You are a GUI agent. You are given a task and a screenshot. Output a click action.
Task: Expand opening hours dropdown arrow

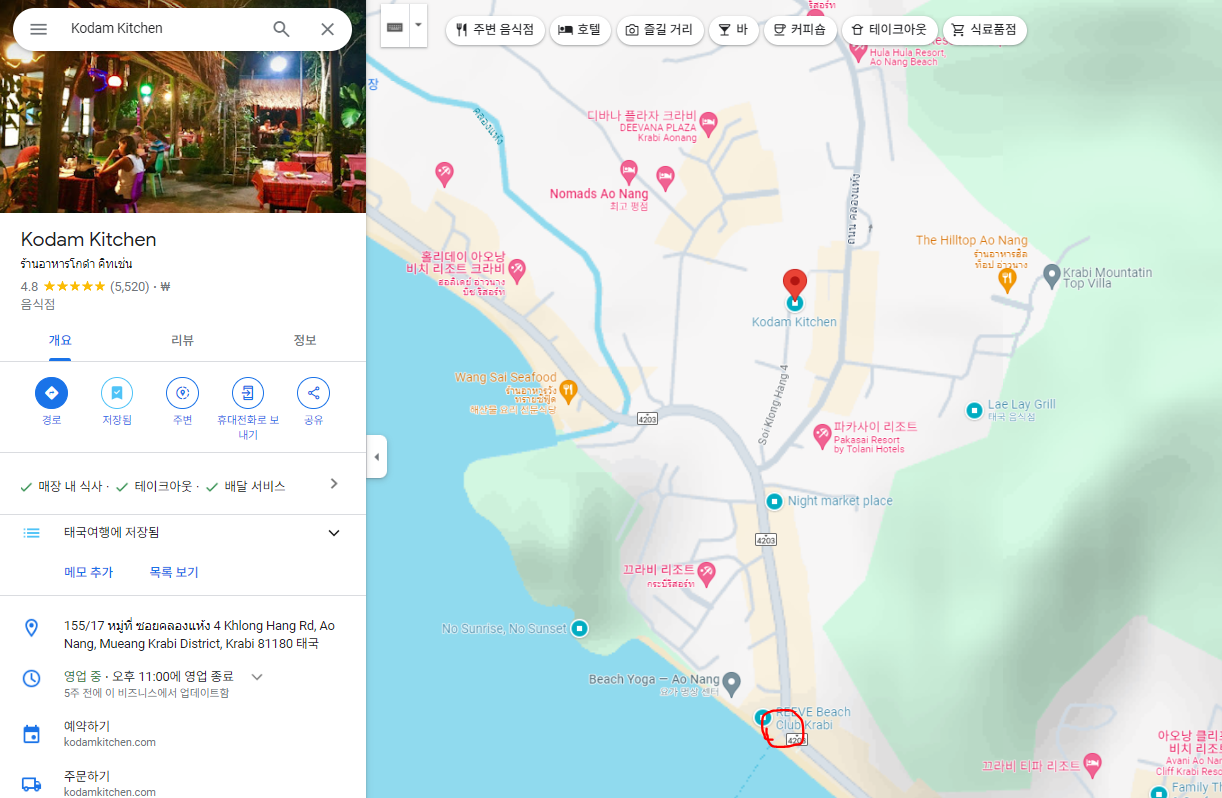coord(257,677)
